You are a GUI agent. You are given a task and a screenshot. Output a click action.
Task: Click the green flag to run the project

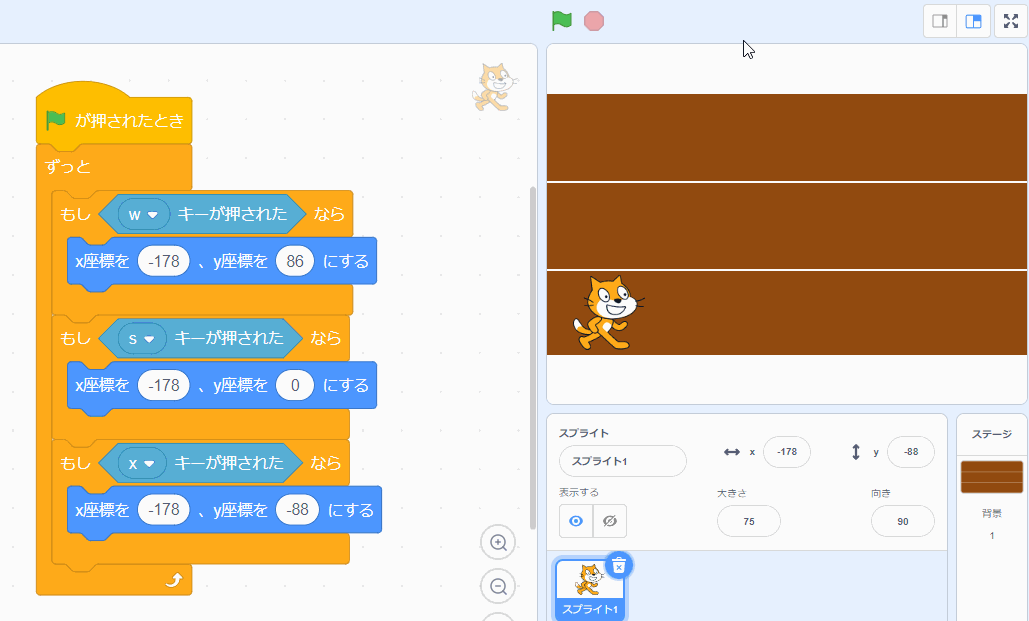coord(562,21)
